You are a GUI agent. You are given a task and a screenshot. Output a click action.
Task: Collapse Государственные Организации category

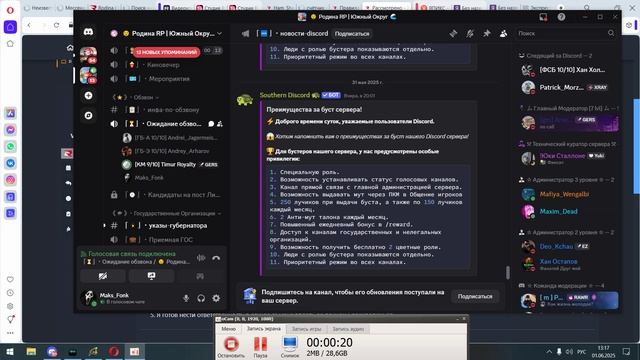coord(167,213)
